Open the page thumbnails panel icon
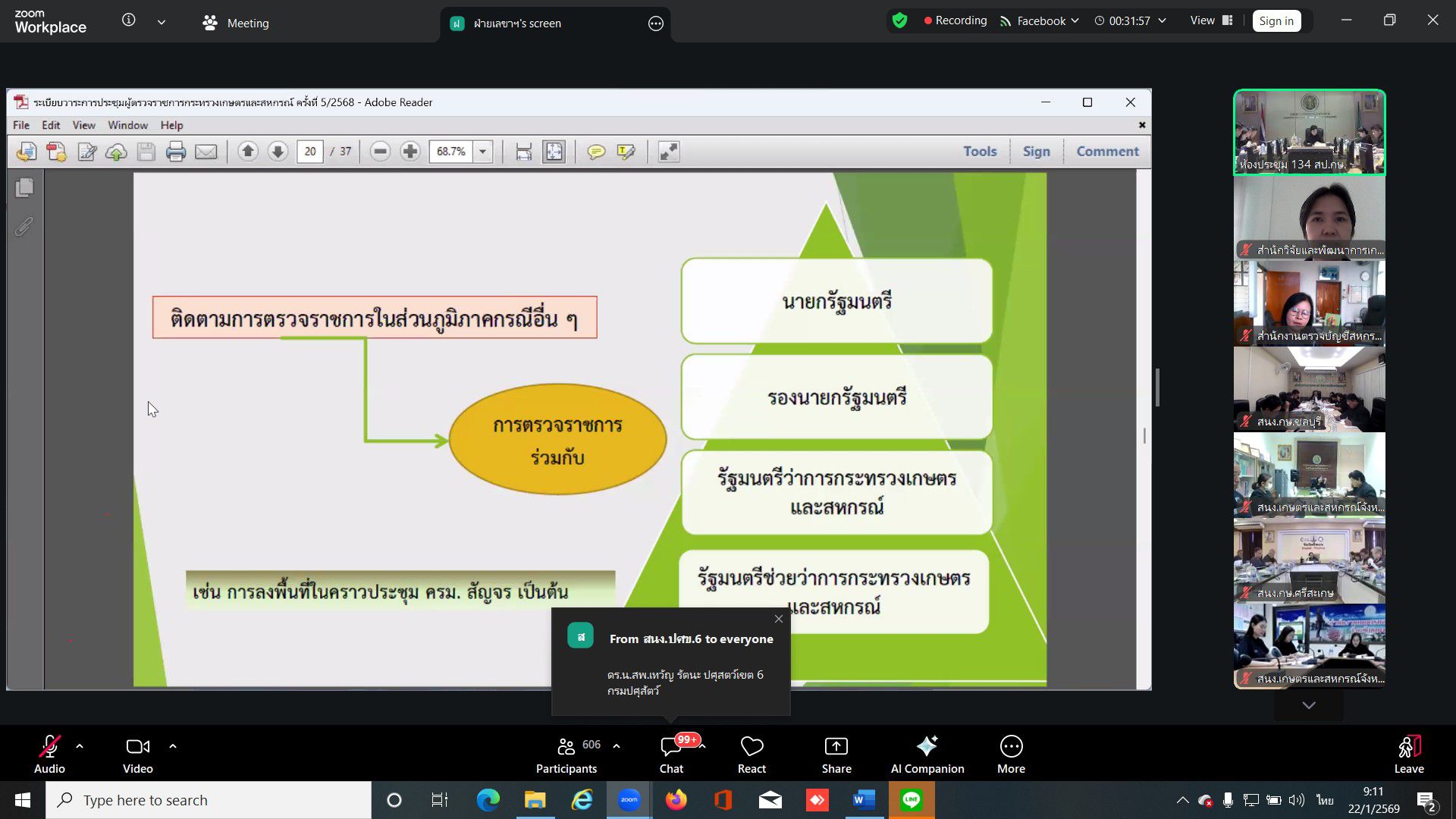This screenshot has width=1456, height=819. click(x=24, y=187)
